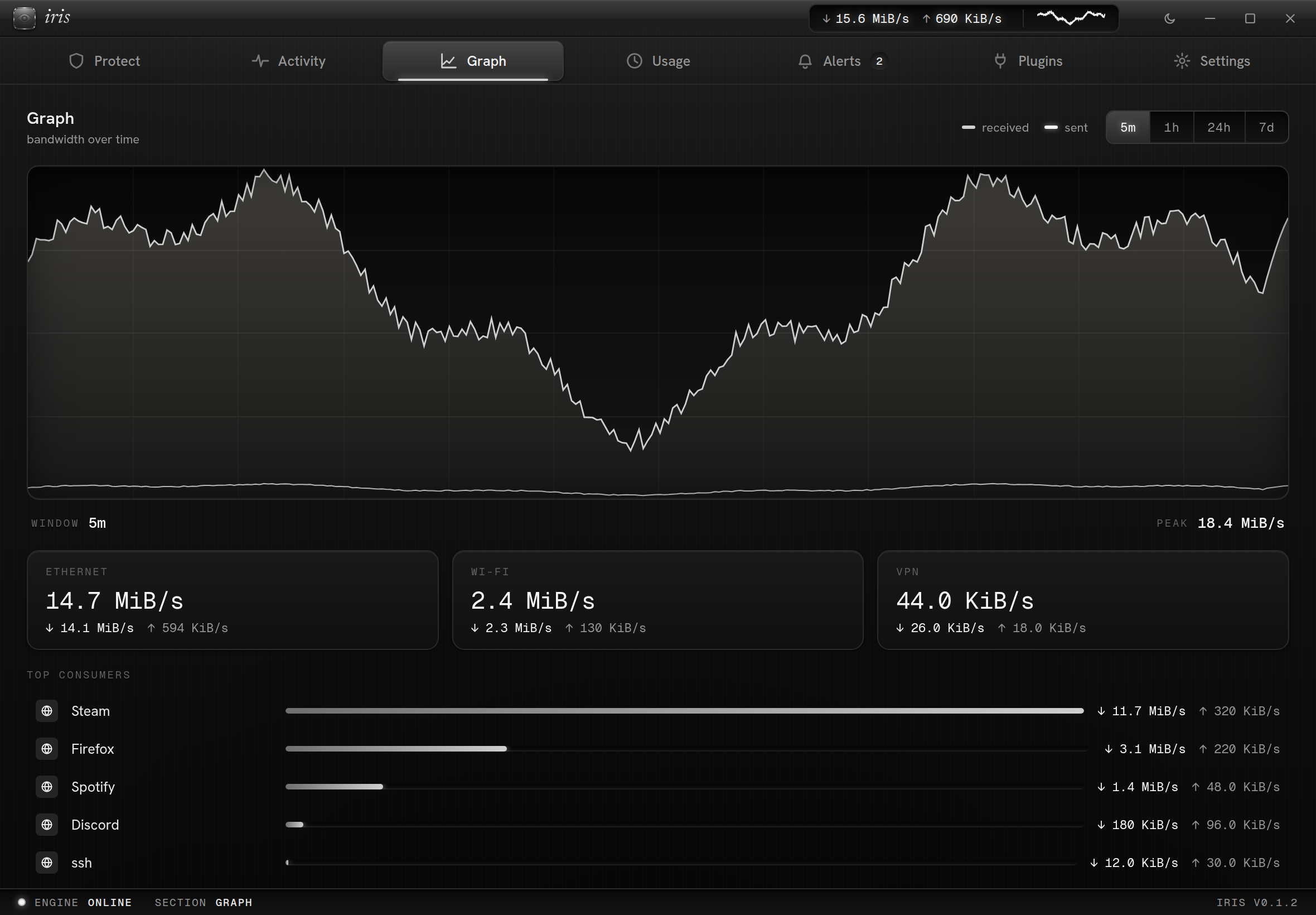Click the title bar sparkline graph
The height and width of the screenshot is (915, 1316).
point(1071,18)
